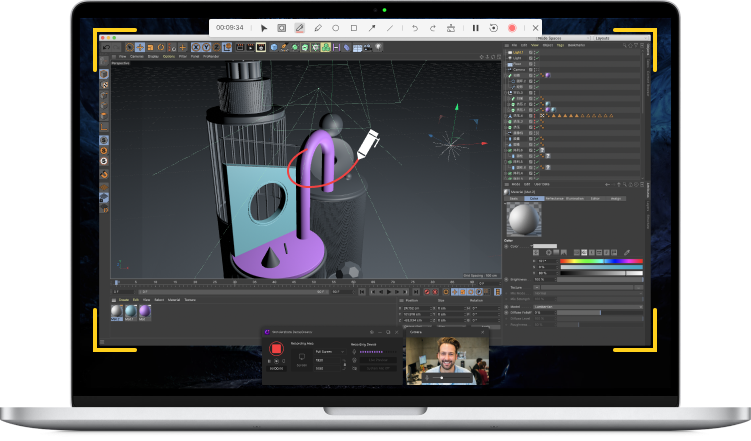The height and width of the screenshot is (441, 751).
Task: Redo the annotation
Action: point(432,28)
